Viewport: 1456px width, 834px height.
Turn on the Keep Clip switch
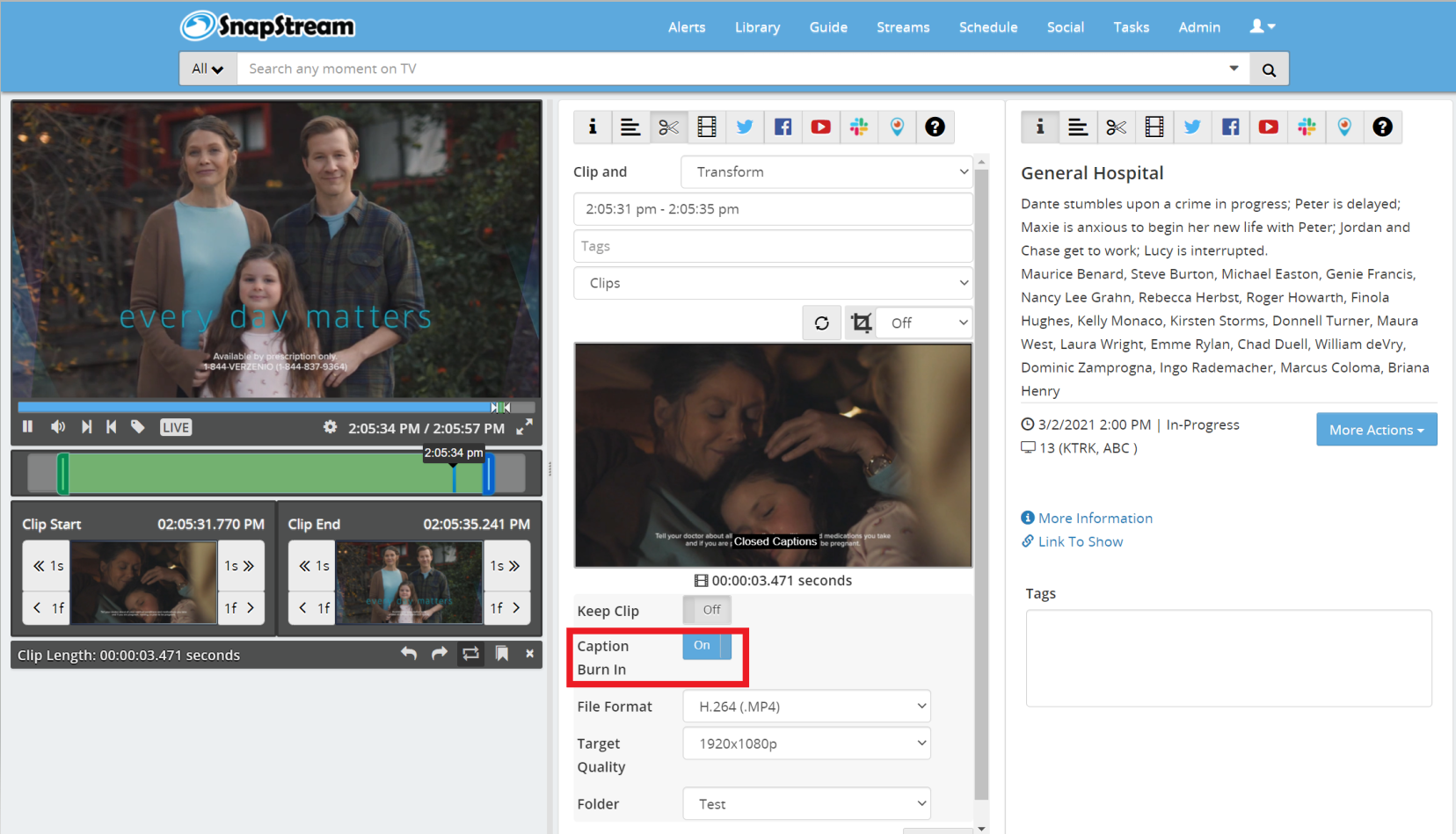pyautogui.click(x=707, y=610)
